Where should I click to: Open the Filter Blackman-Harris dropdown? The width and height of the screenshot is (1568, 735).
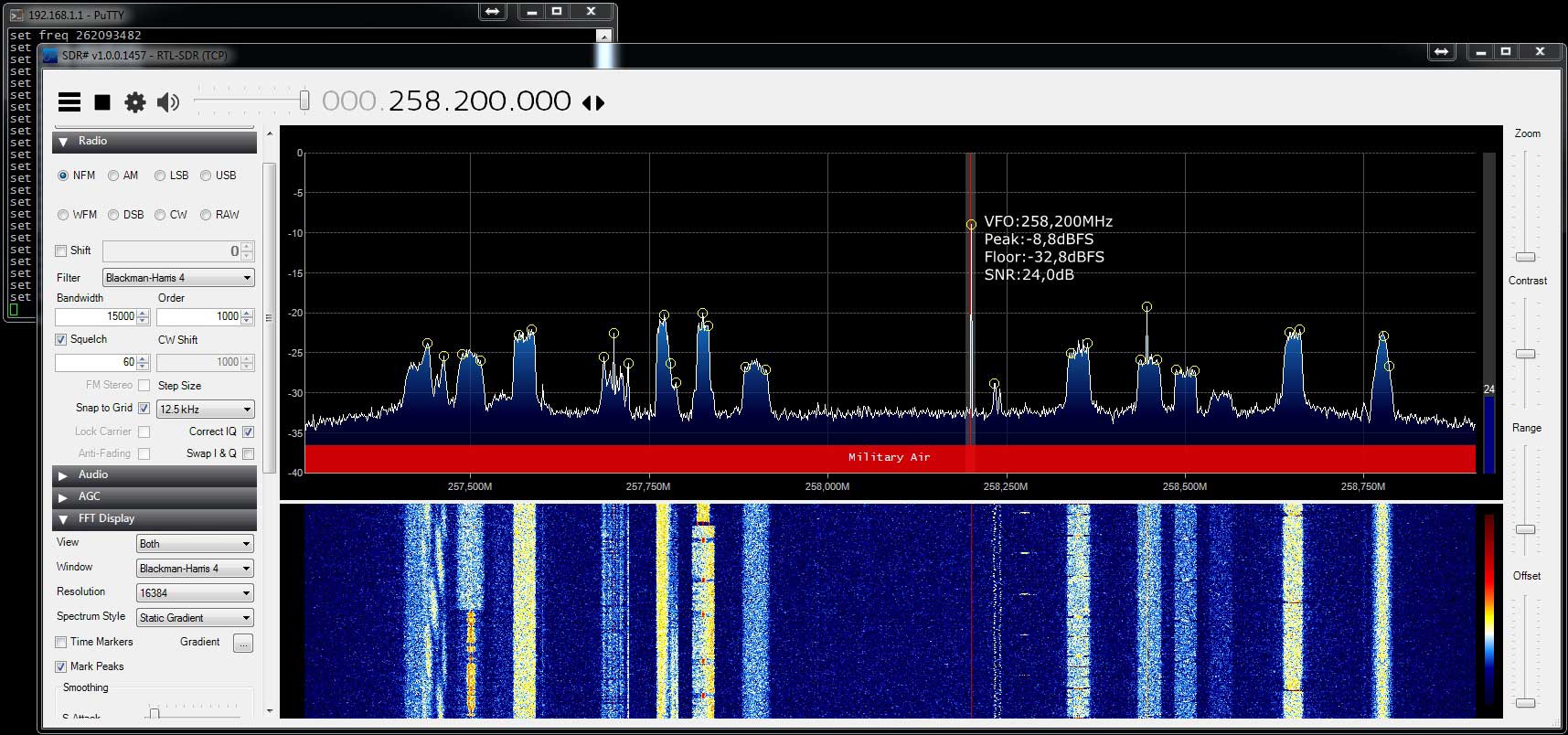point(178,278)
